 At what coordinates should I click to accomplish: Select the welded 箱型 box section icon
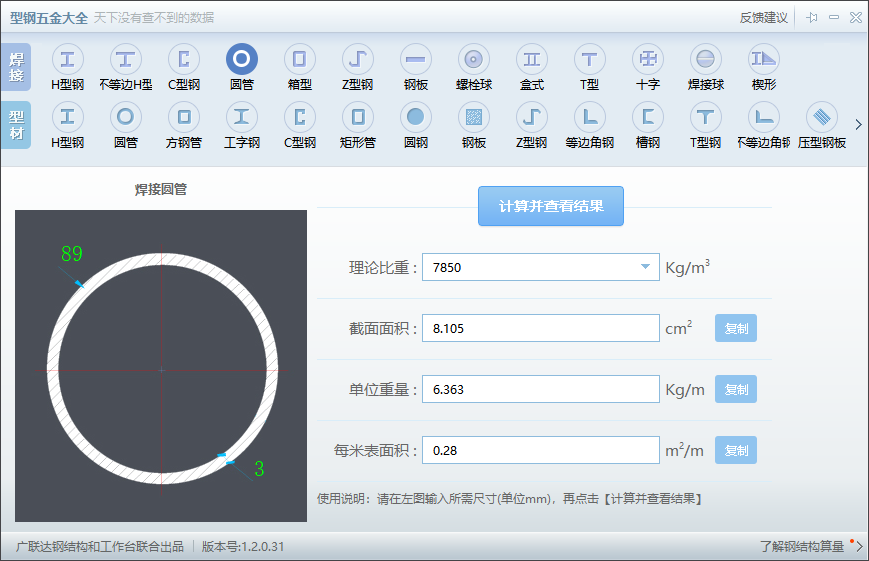tap(299, 59)
